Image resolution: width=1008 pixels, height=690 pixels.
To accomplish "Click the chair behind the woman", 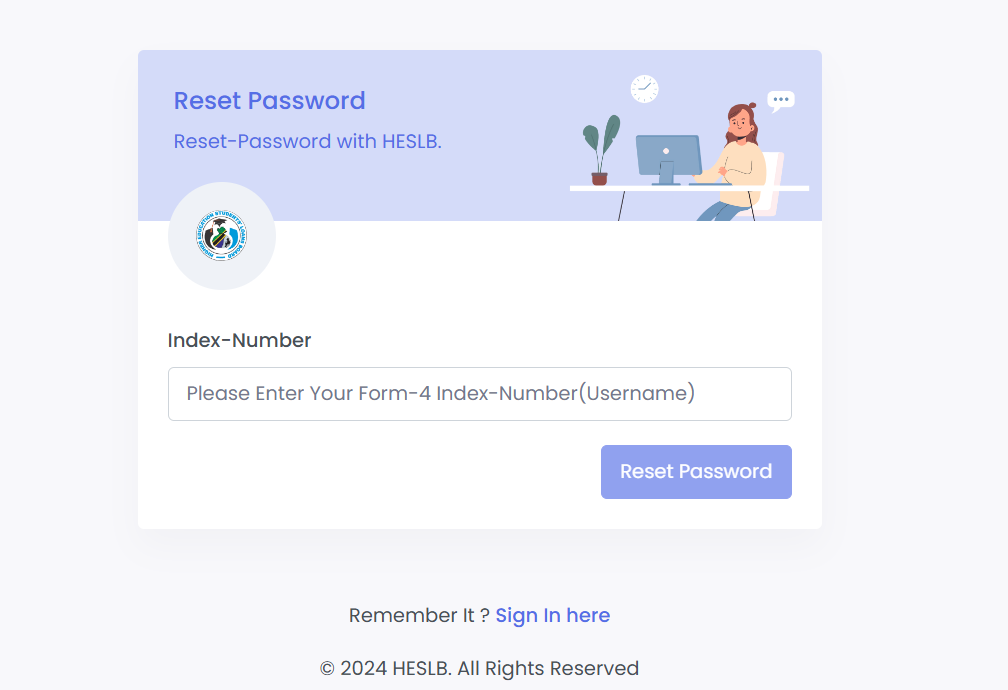I will tap(770, 183).
